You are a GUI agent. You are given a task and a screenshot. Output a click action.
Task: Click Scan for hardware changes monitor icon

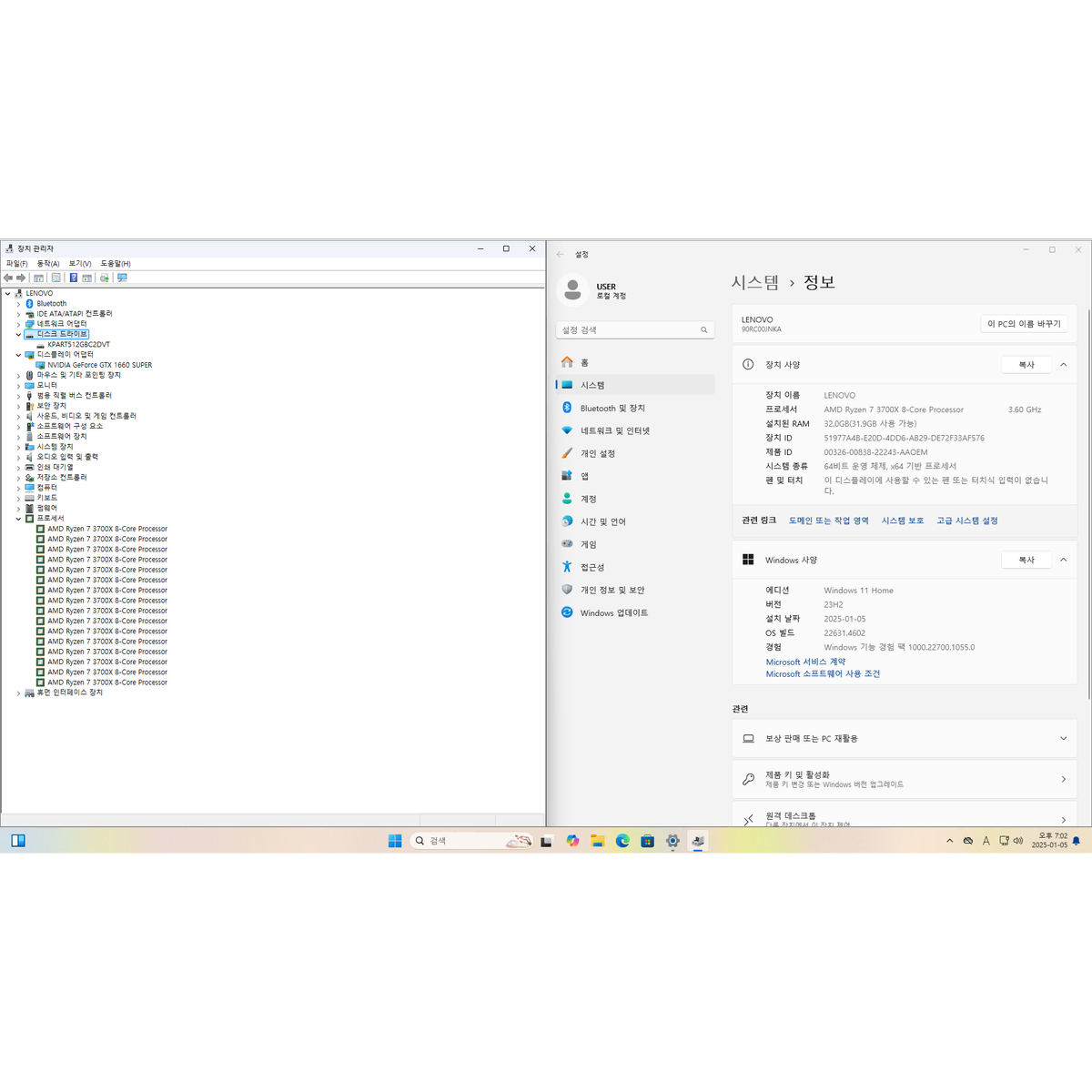123,278
